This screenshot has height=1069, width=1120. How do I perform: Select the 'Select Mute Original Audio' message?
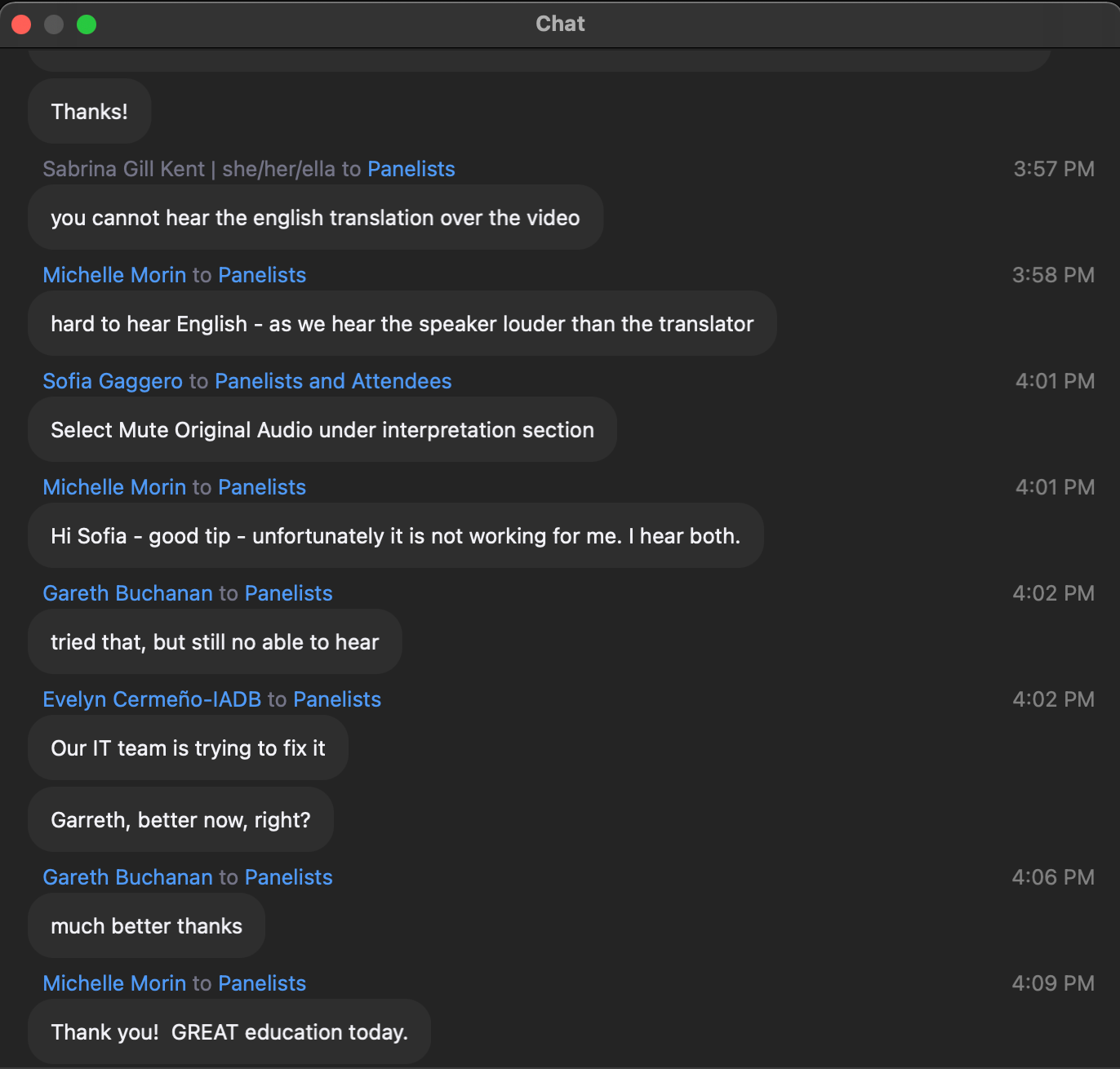click(x=322, y=430)
